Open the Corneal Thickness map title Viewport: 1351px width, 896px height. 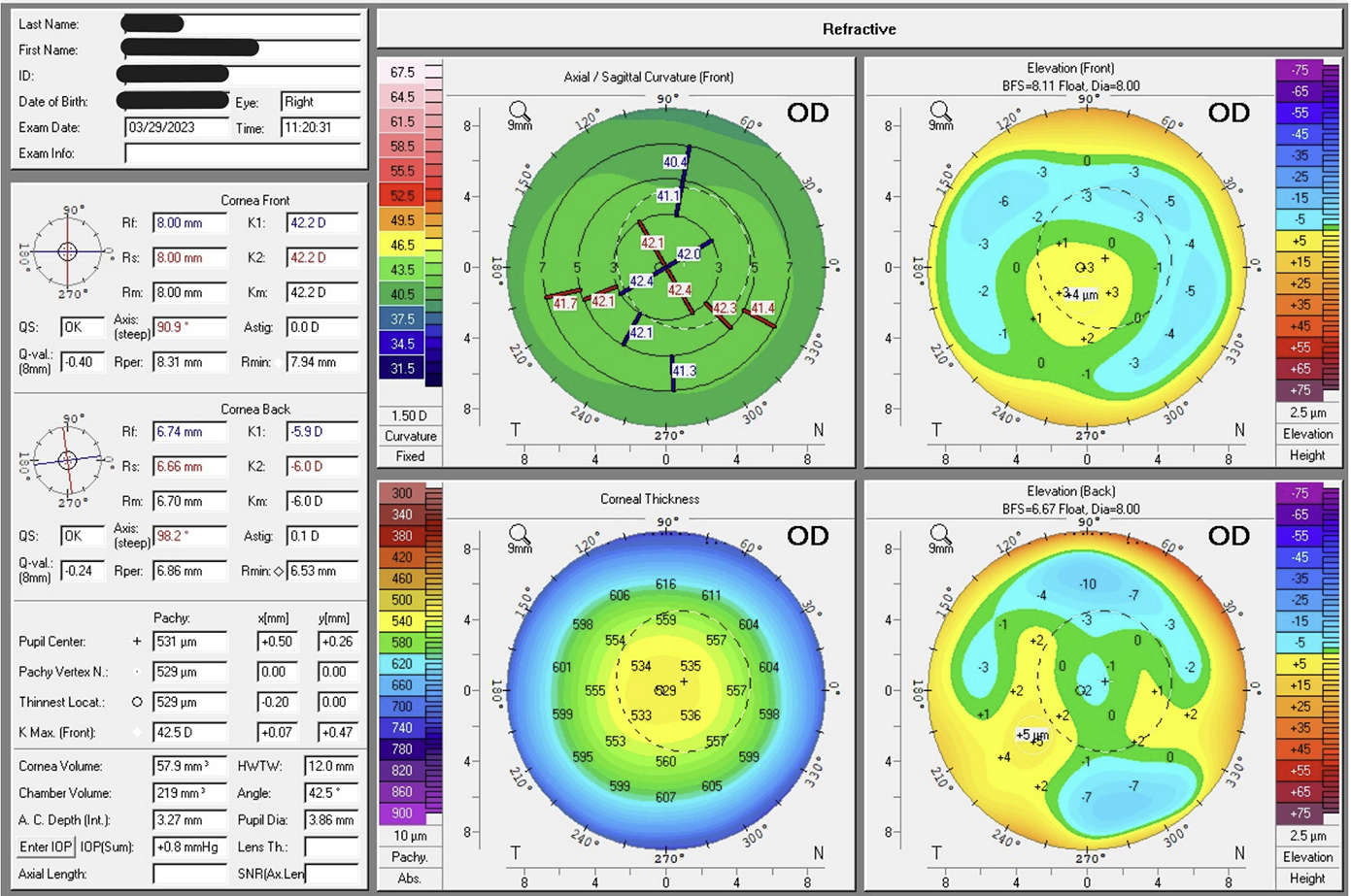click(x=649, y=499)
